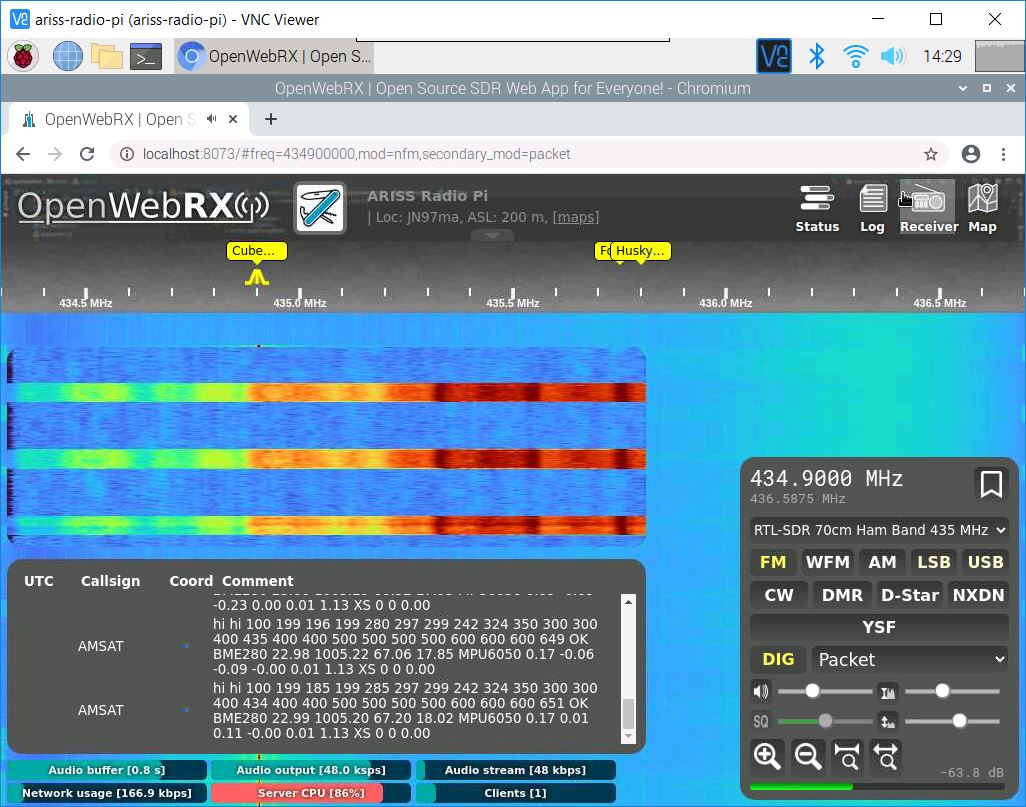Jump to the Husky... bookmark
This screenshot has width=1026, height=807.
click(640, 251)
